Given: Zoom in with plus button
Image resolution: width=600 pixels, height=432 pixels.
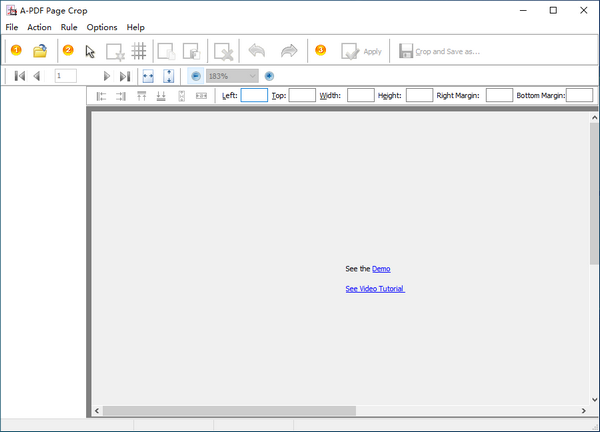Looking at the screenshot, I should [x=269, y=76].
